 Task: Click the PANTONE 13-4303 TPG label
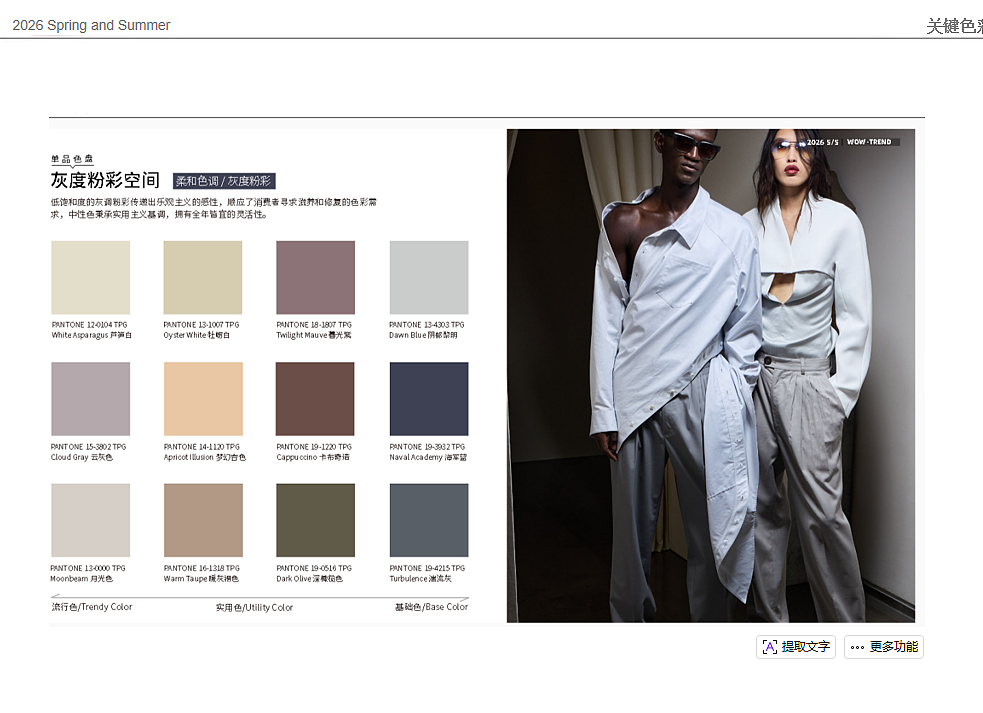tap(426, 325)
